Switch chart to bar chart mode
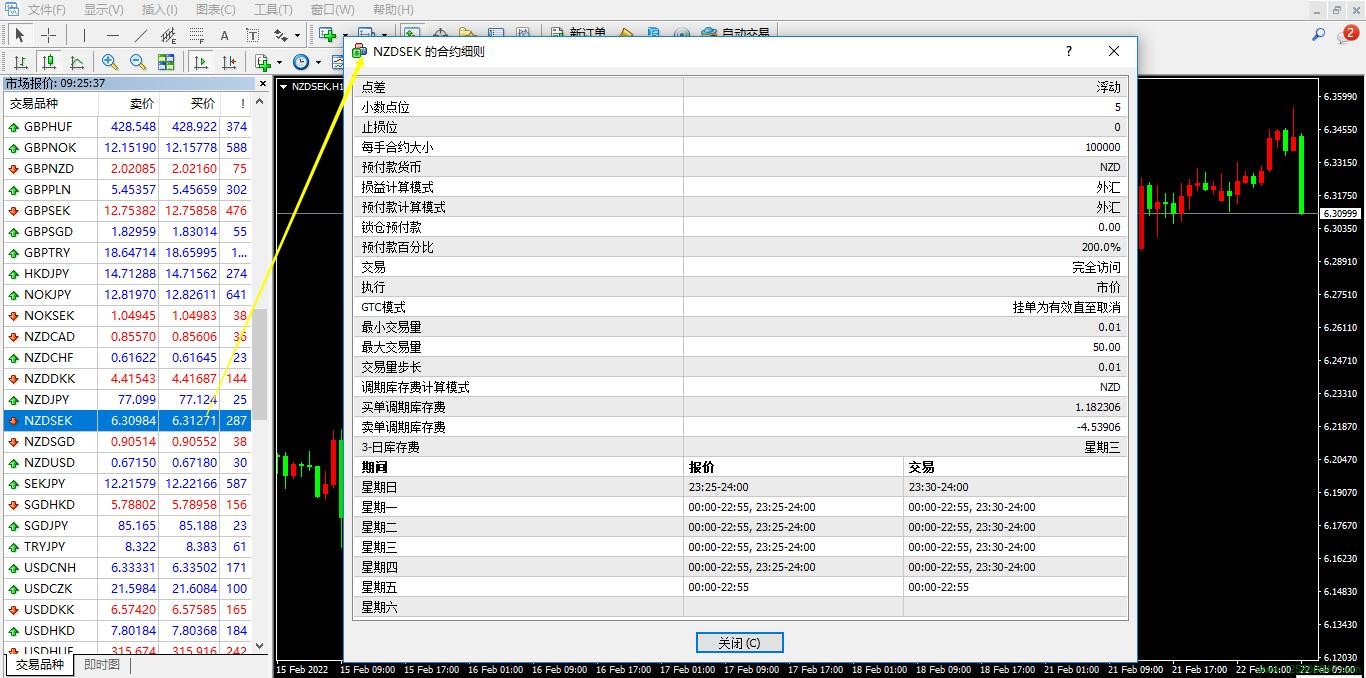The height and width of the screenshot is (678, 1366). (20, 62)
